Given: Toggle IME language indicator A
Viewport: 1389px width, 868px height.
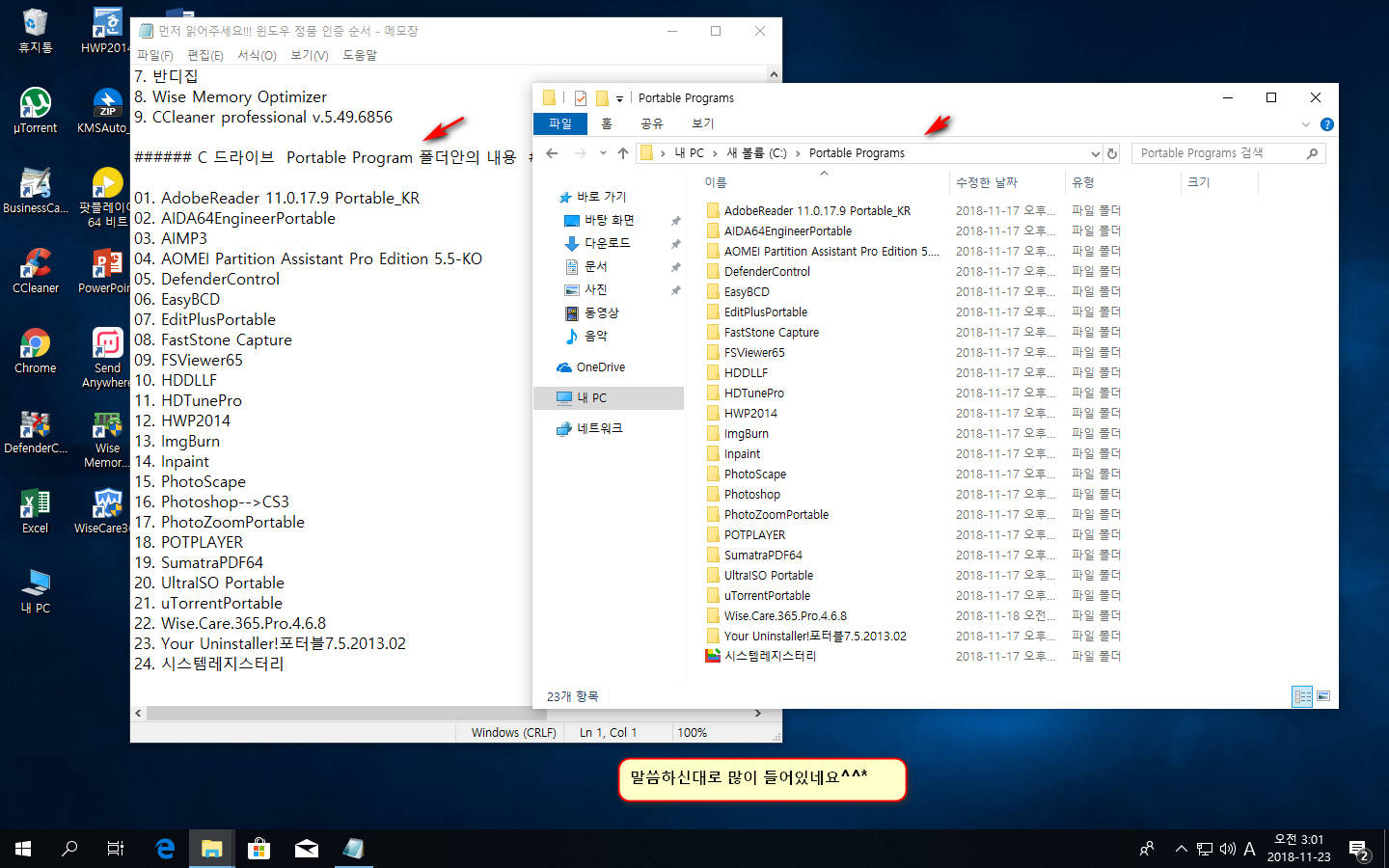Looking at the screenshot, I should [1250, 849].
